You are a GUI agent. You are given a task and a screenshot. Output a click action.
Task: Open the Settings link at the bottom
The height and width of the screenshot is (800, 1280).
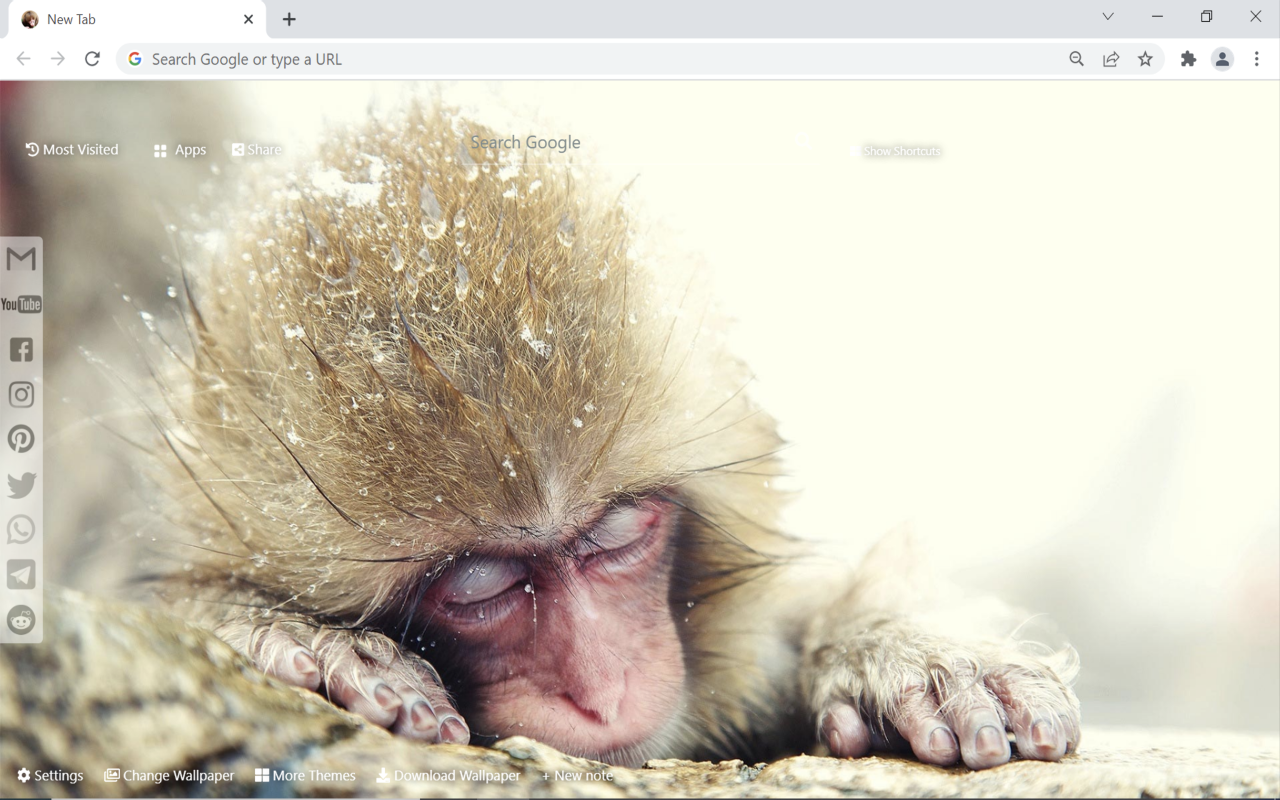pyautogui.click(x=50, y=776)
